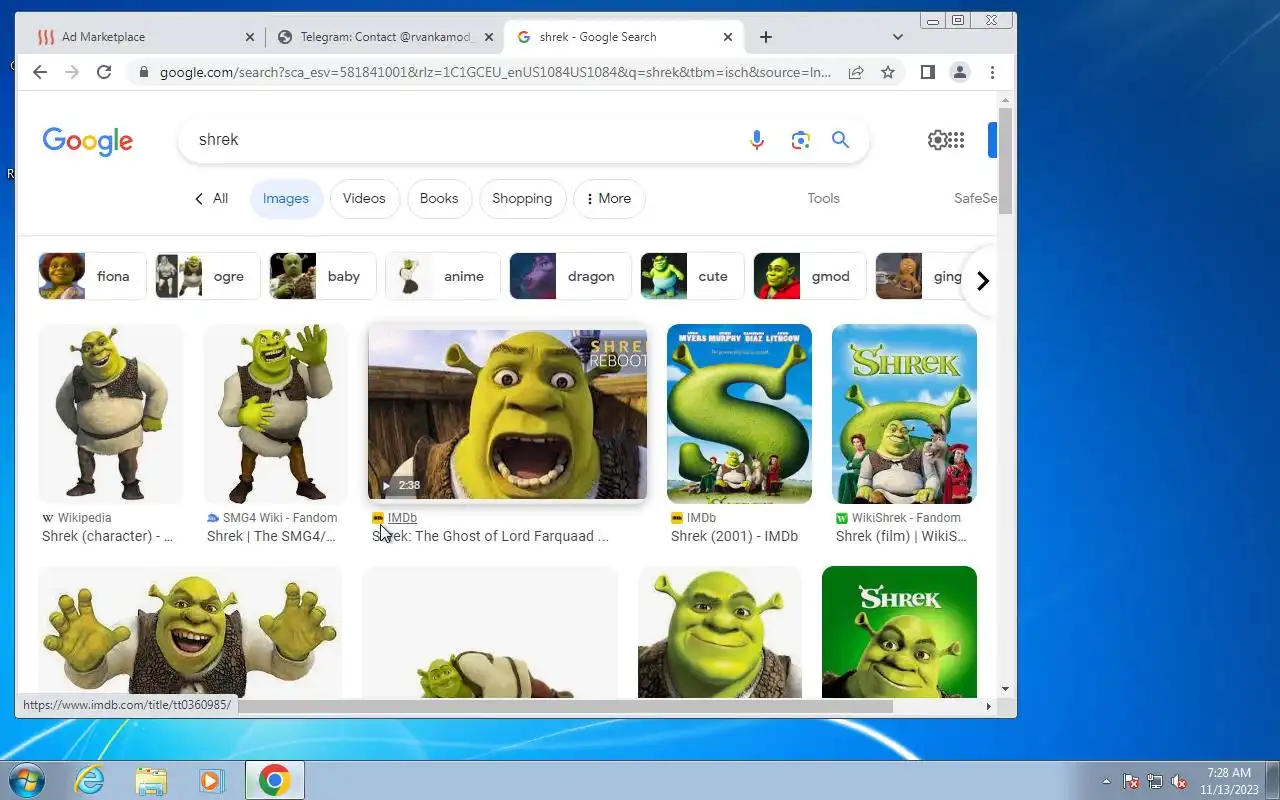
Task: Click the horizontal scrollbar right arrow
Action: pyautogui.click(x=988, y=706)
